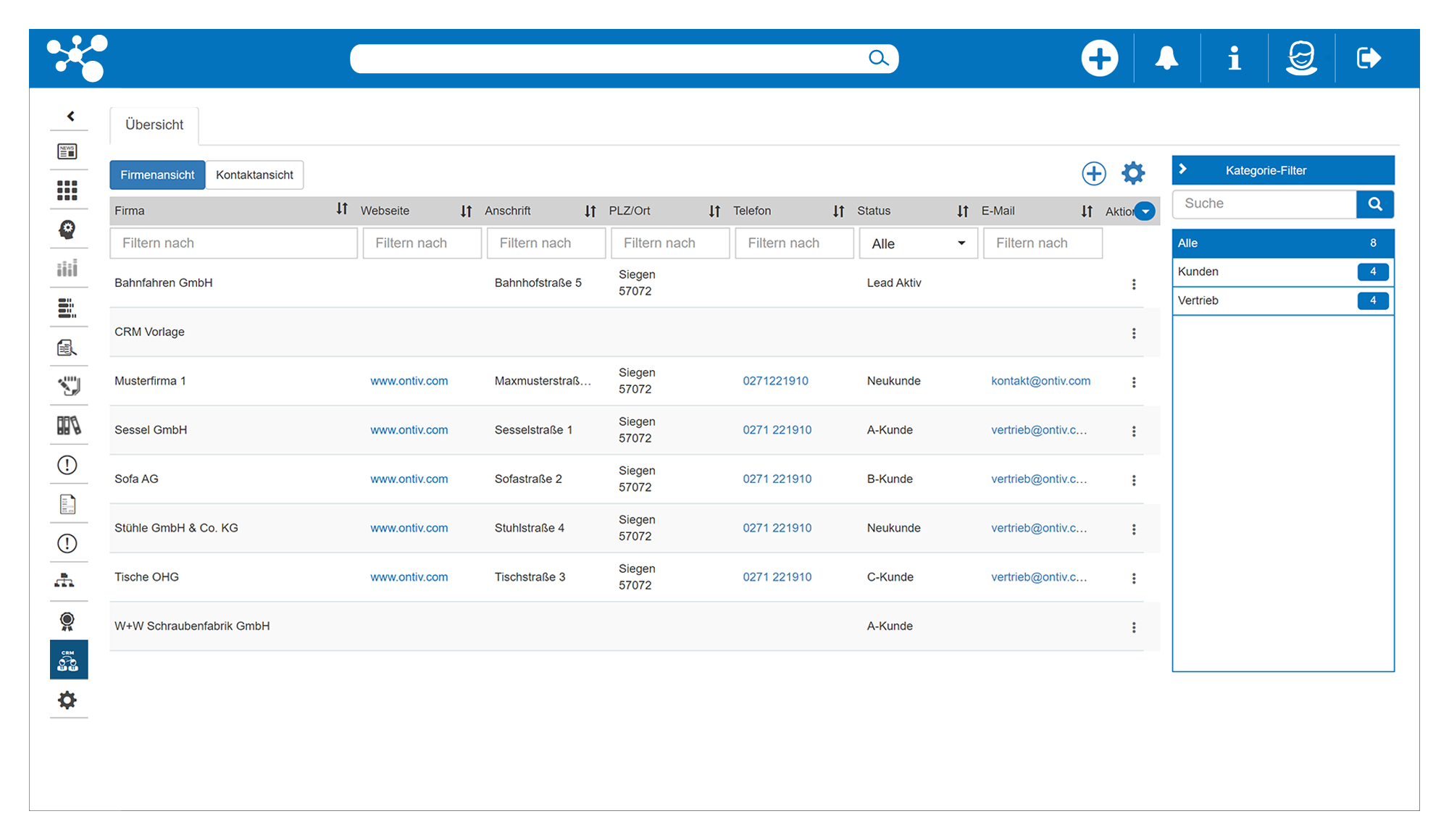Open actions menu for CRM Vorlage row

click(x=1134, y=333)
